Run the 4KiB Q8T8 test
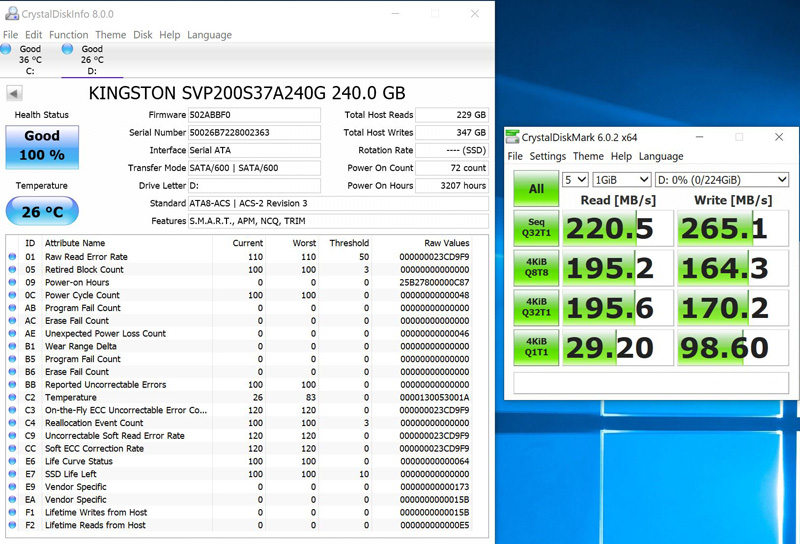Screen dimensions: 800x544 pos(536,268)
